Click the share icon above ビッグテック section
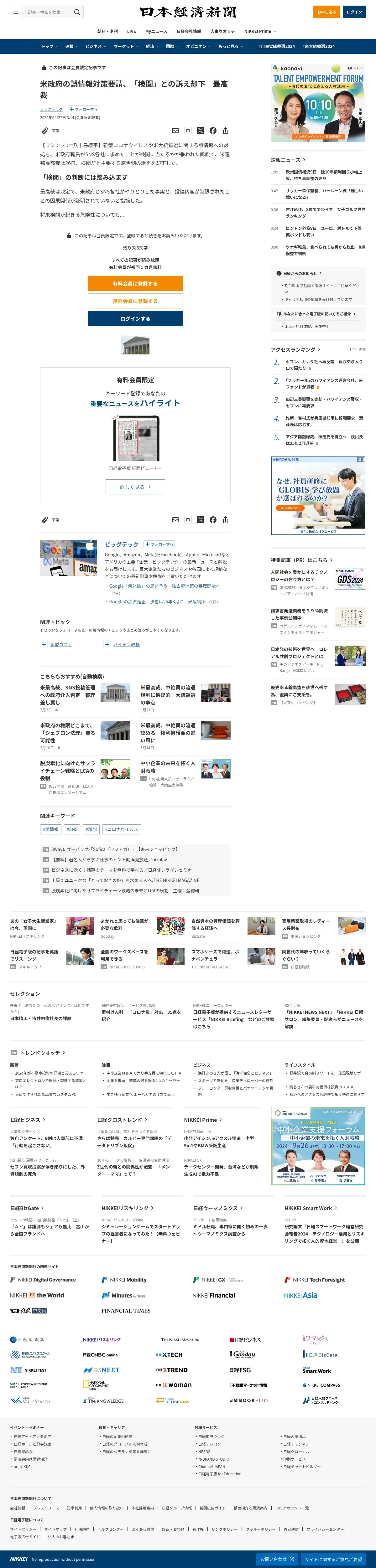This screenshot has height=1568, width=376. click(226, 520)
